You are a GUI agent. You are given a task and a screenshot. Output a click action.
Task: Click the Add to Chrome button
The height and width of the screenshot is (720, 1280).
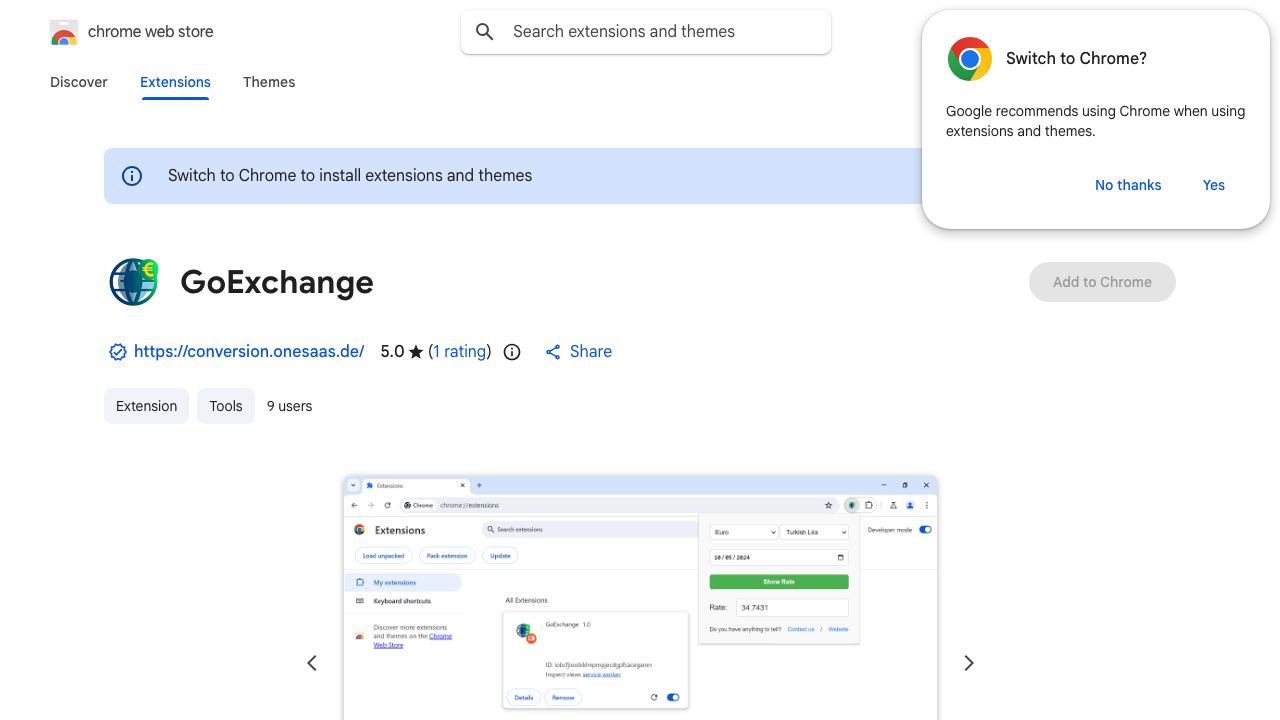coord(1102,282)
